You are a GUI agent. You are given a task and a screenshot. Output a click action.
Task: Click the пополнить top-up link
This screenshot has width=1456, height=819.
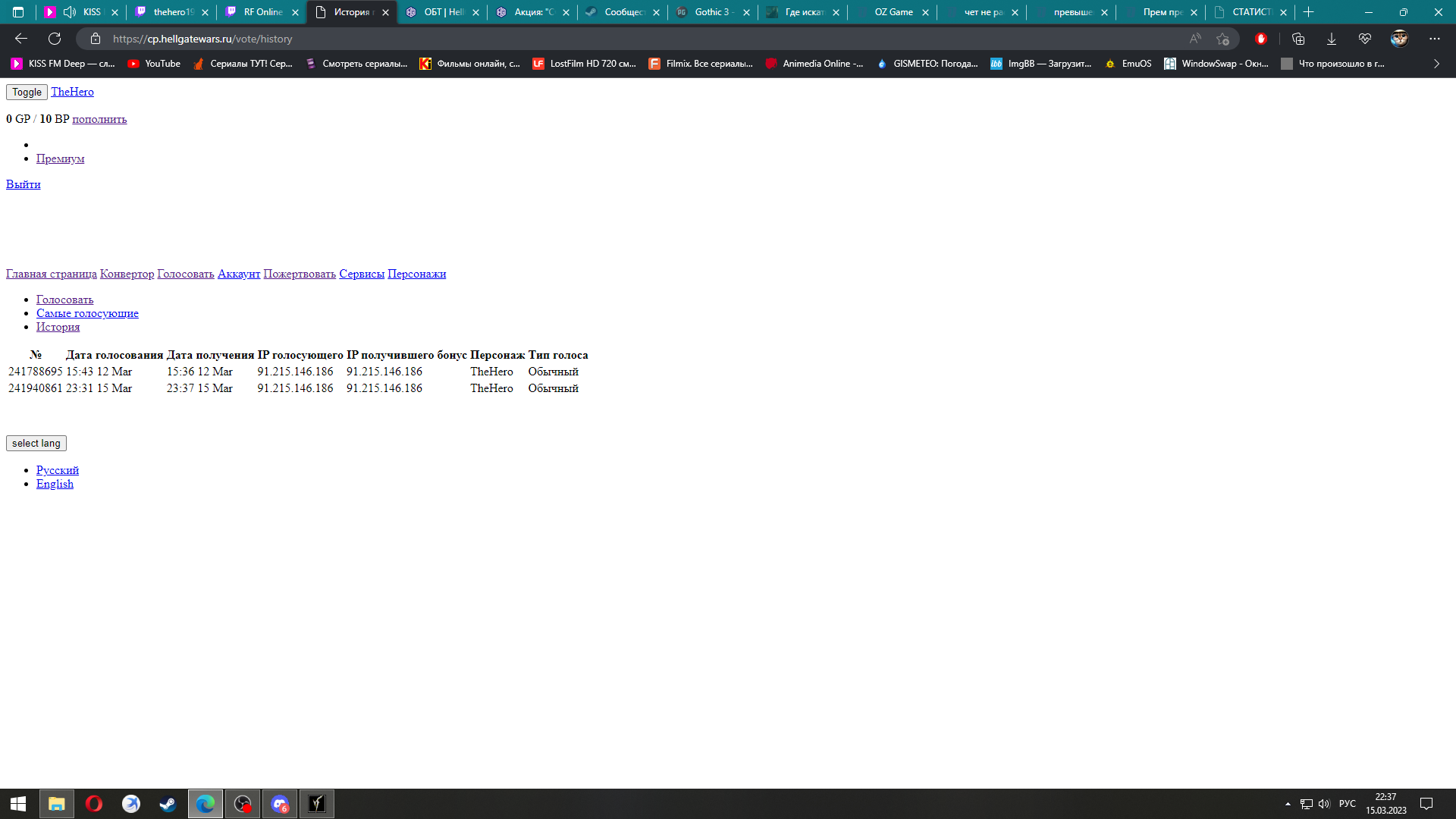(99, 119)
